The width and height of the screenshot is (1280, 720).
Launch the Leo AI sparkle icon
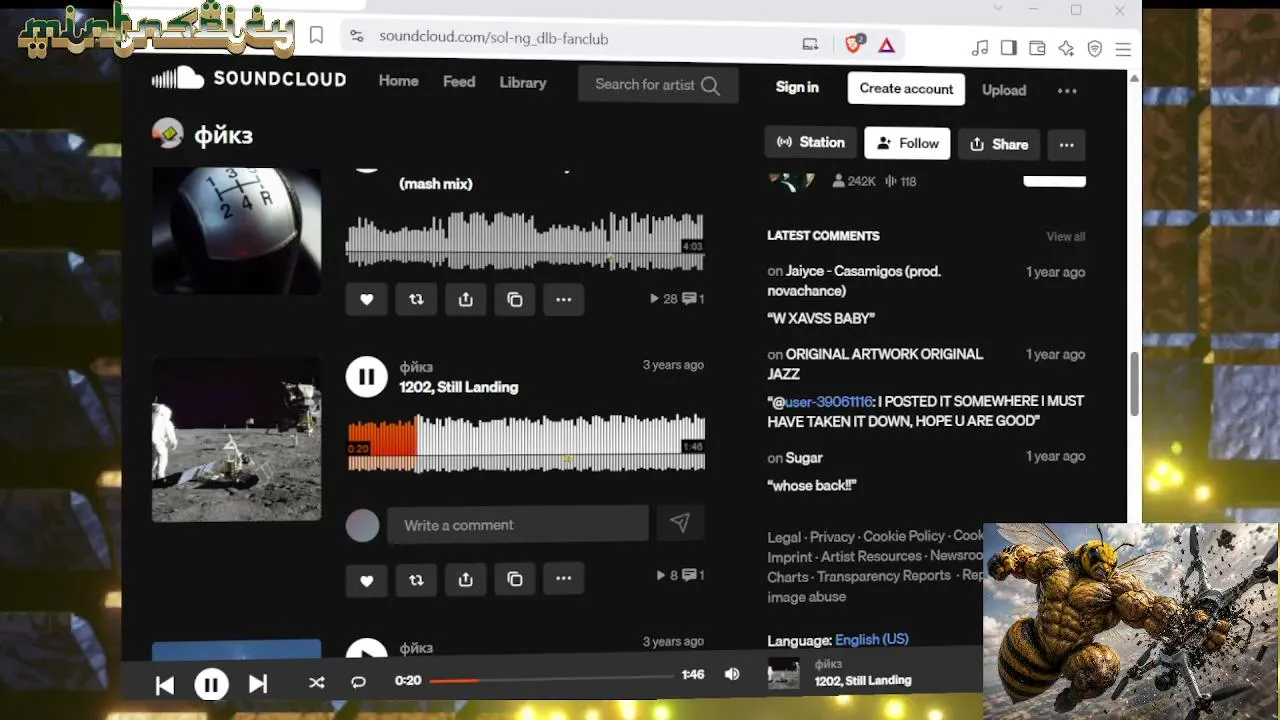pyautogui.click(x=1066, y=48)
